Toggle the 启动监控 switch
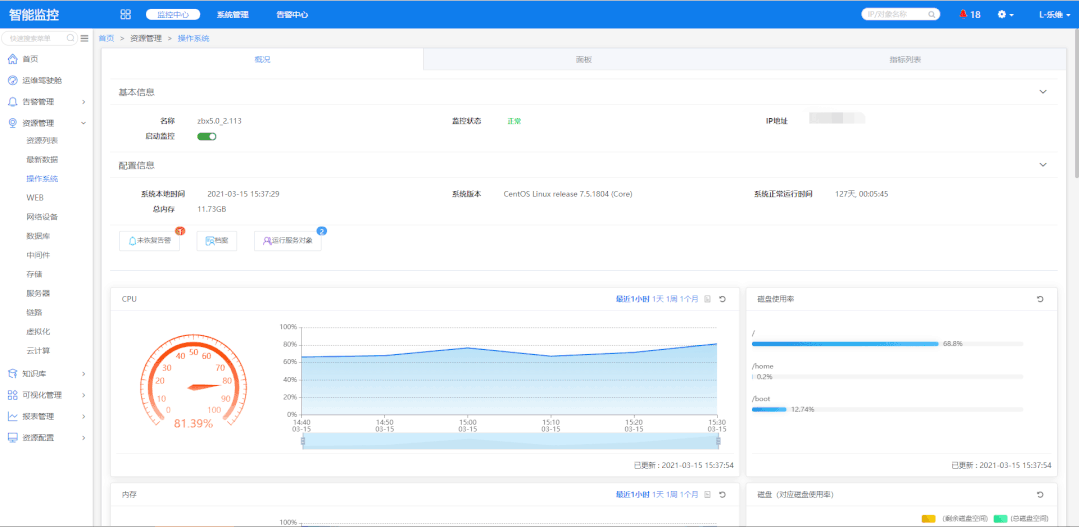The width and height of the screenshot is (1079, 527). pyautogui.click(x=206, y=136)
